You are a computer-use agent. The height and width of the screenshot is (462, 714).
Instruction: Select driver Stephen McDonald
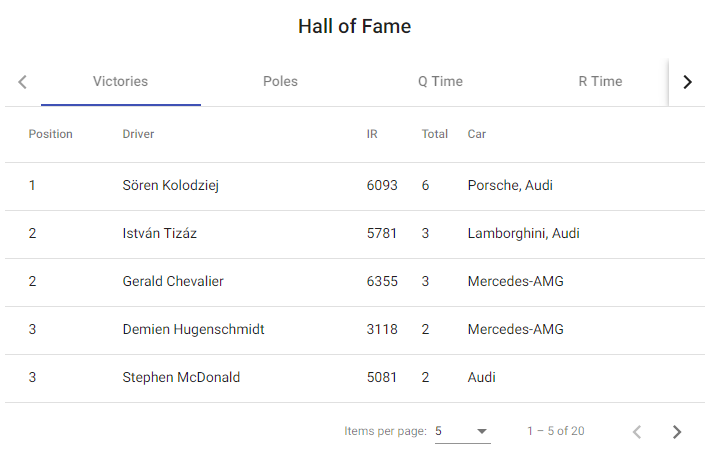coord(181,377)
